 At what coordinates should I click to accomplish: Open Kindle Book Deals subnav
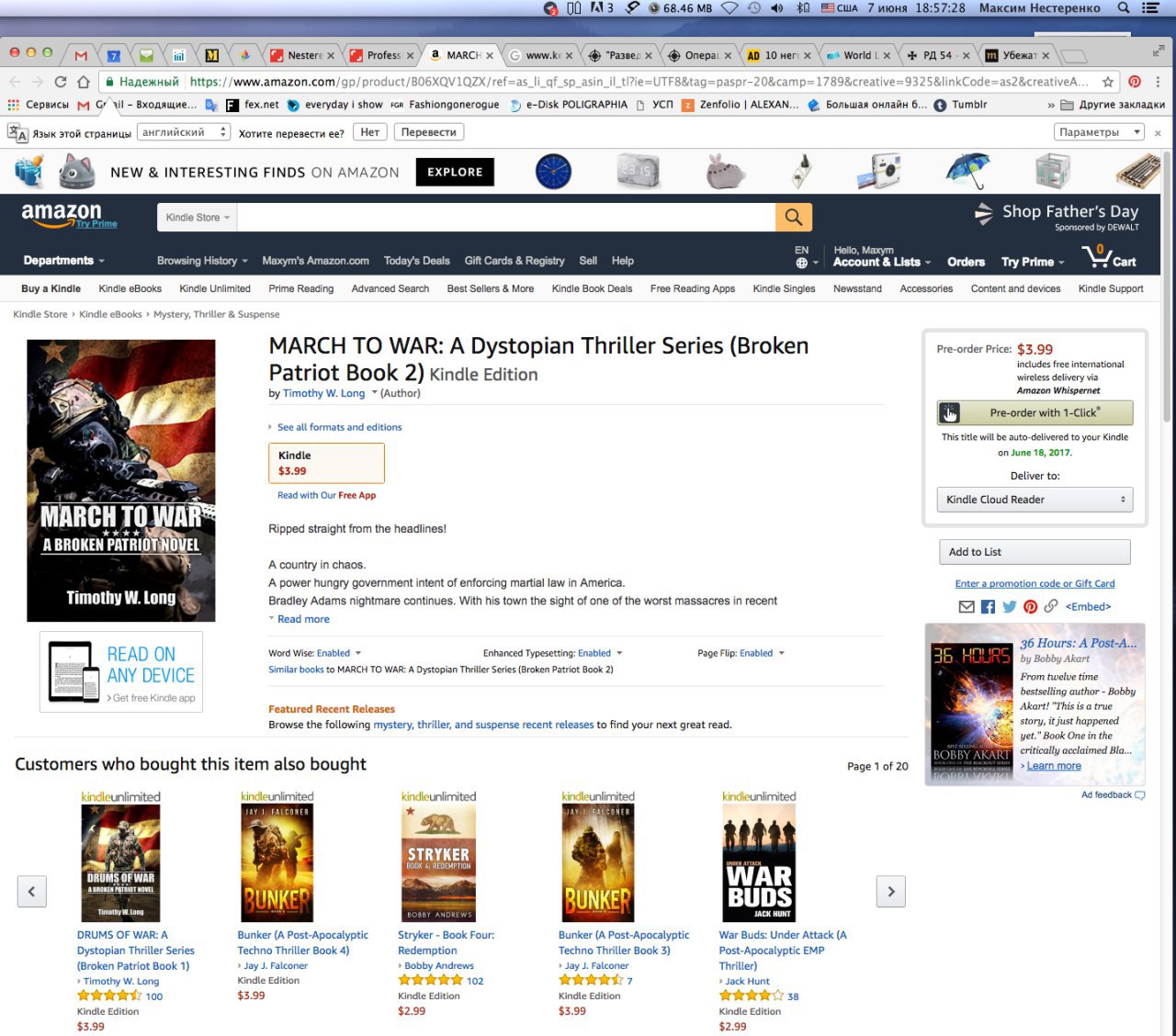[x=592, y=288]
